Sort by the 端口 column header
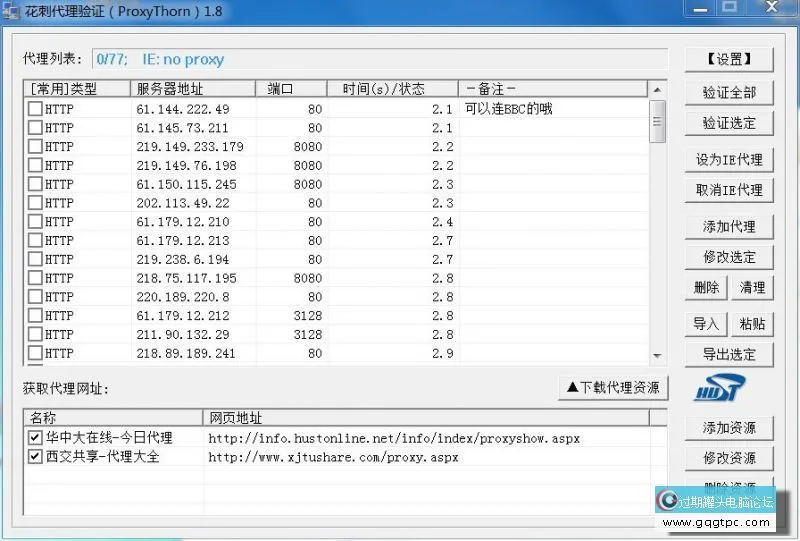The image size is (800, 541). coord(291,89)
